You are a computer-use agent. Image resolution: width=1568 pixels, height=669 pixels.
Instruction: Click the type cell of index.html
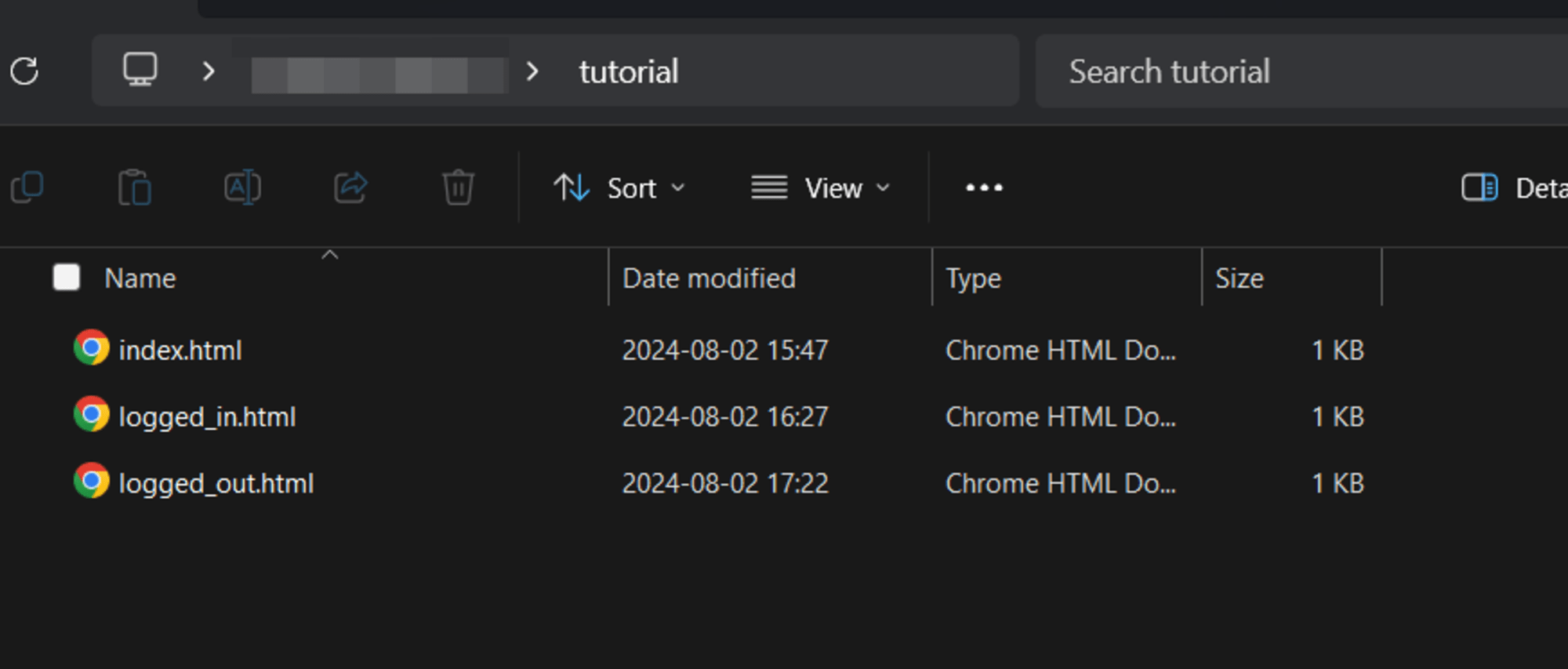coord(1061,350)
